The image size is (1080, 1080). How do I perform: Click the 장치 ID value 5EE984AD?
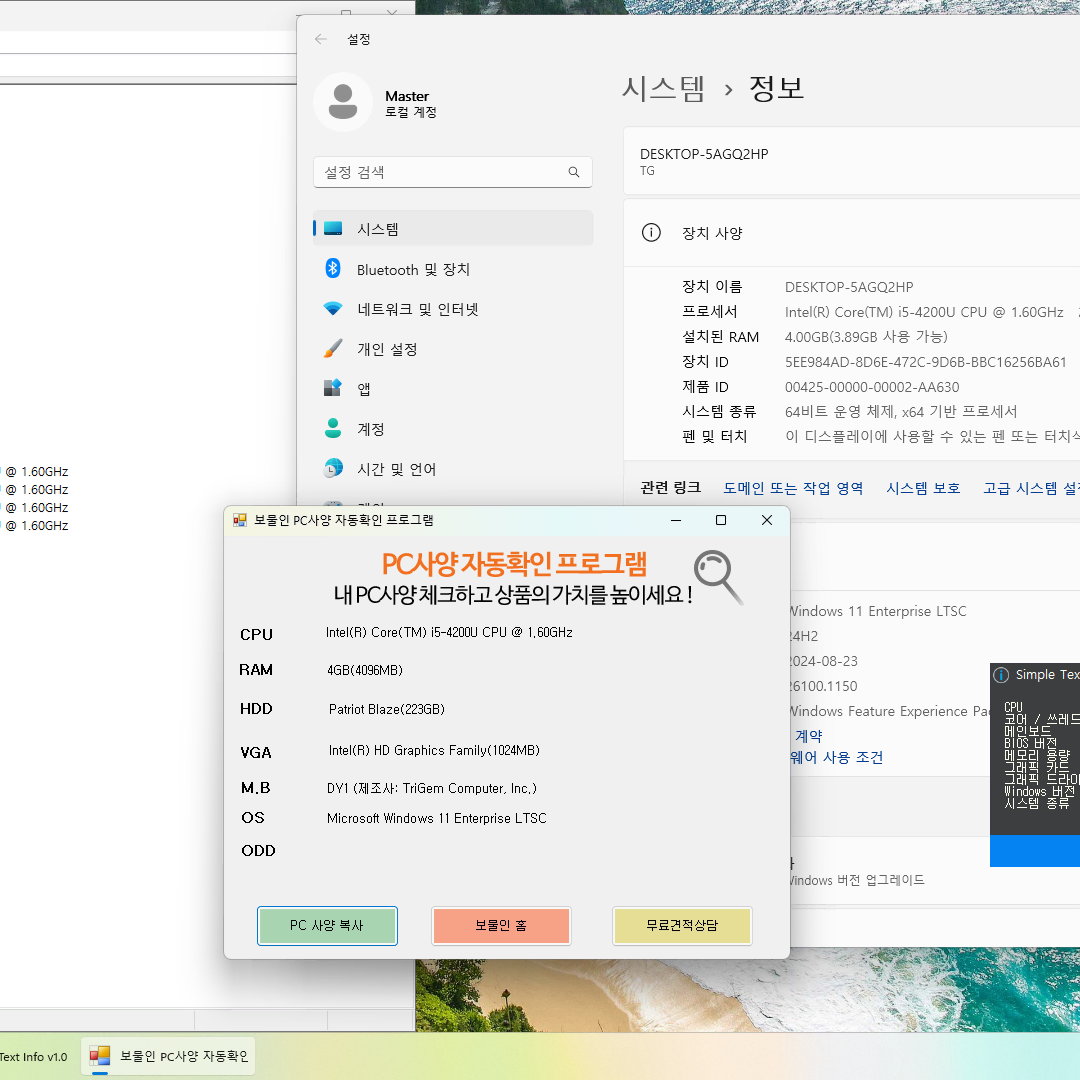click(926, 362)
